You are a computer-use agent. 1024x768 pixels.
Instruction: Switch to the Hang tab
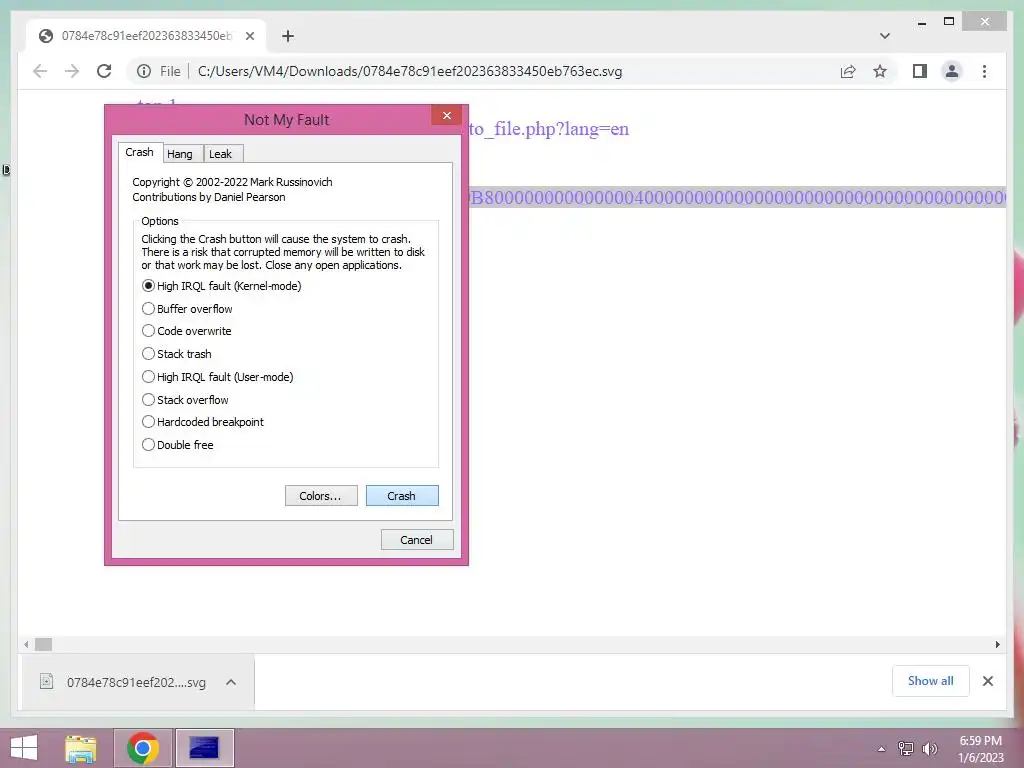point(180,154)
